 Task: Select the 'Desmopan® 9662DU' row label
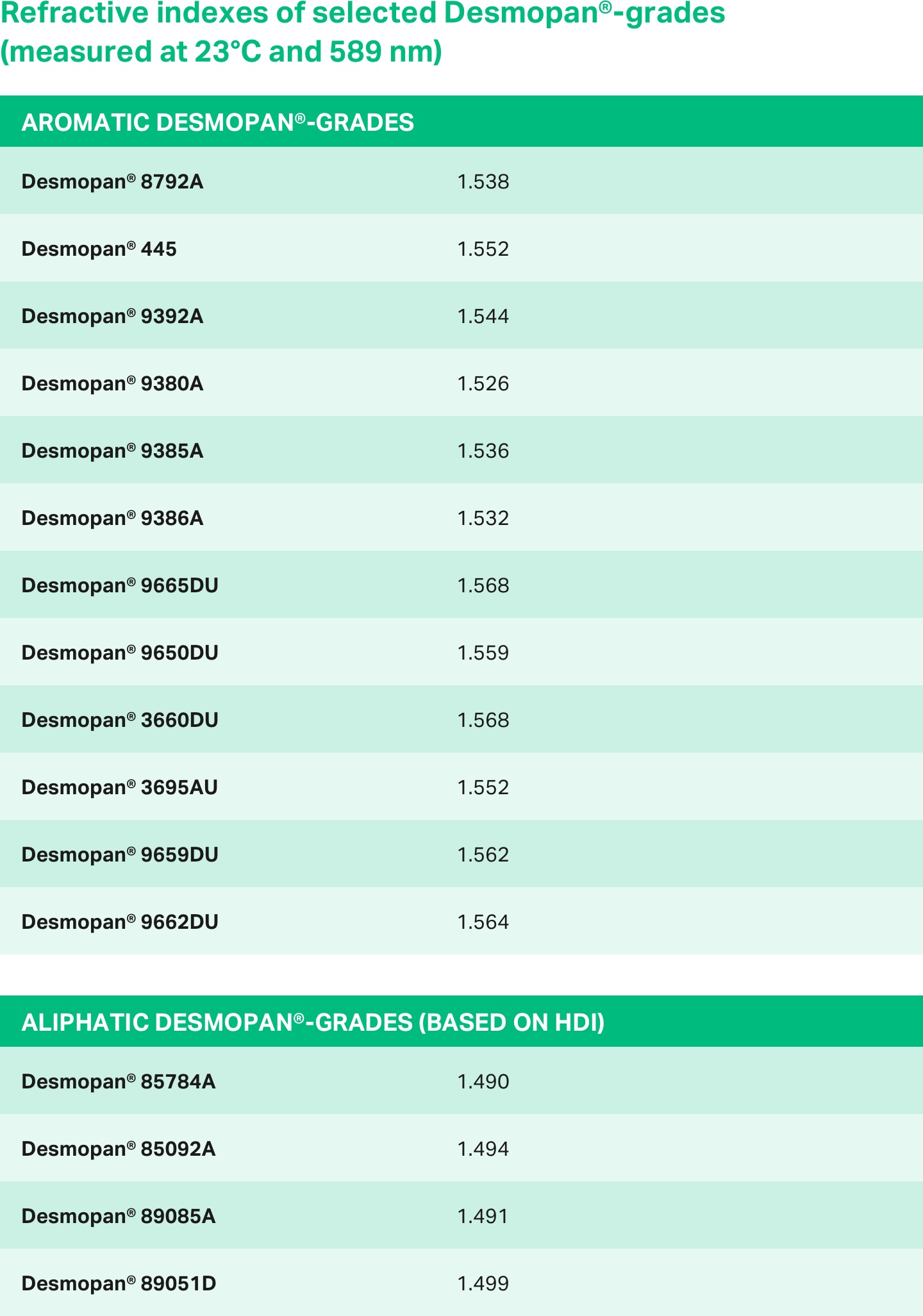click(121, 922)
